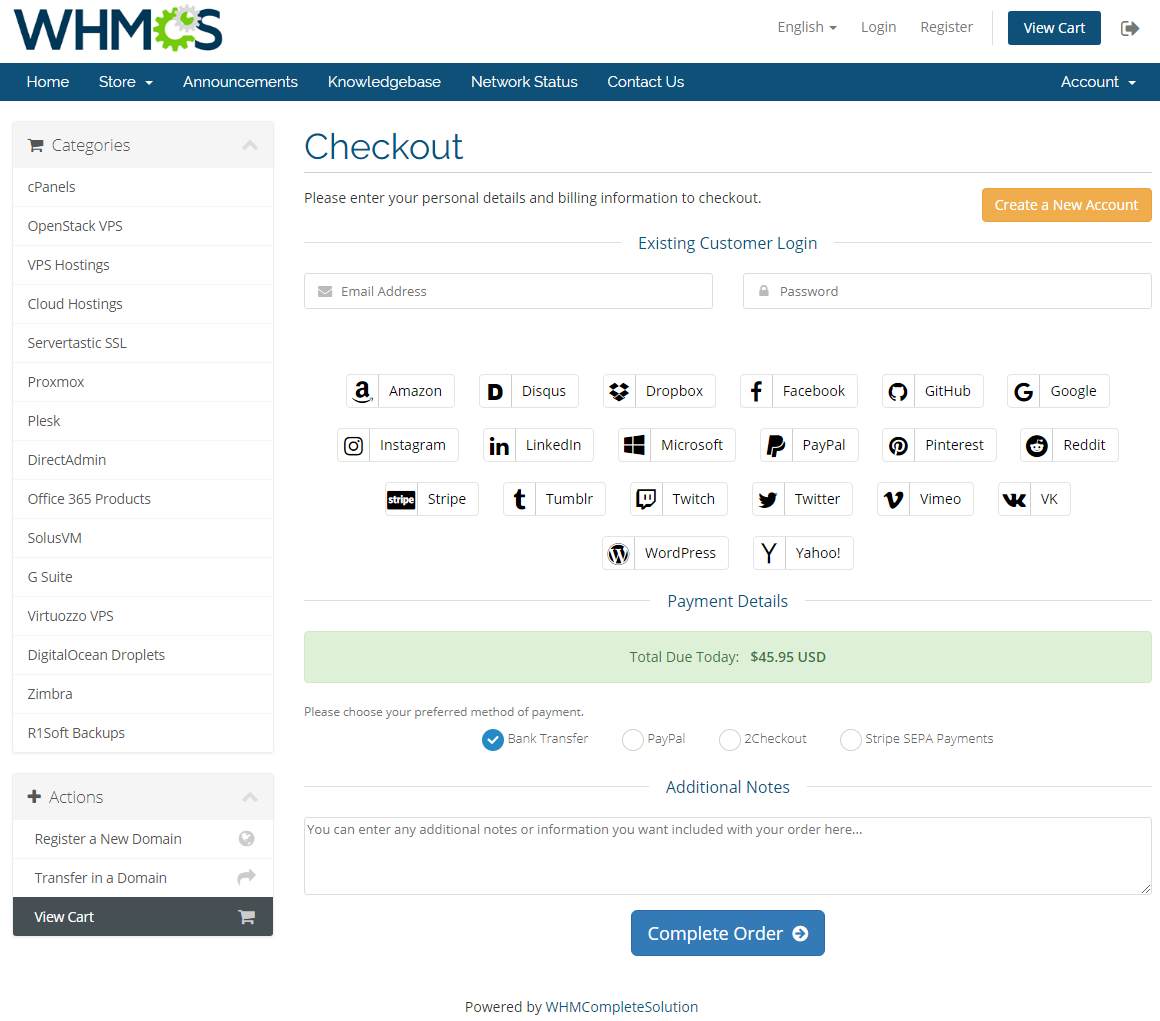Screen dimensions: 1160x1021
Task: Click the Instagram camera icon
Action: click(354, 445)
